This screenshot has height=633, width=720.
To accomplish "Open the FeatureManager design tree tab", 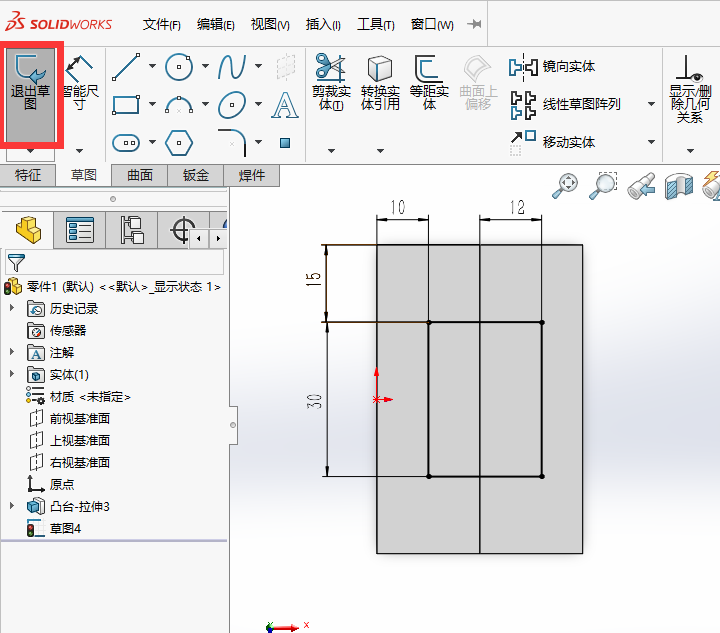I will tap(28, 230).
